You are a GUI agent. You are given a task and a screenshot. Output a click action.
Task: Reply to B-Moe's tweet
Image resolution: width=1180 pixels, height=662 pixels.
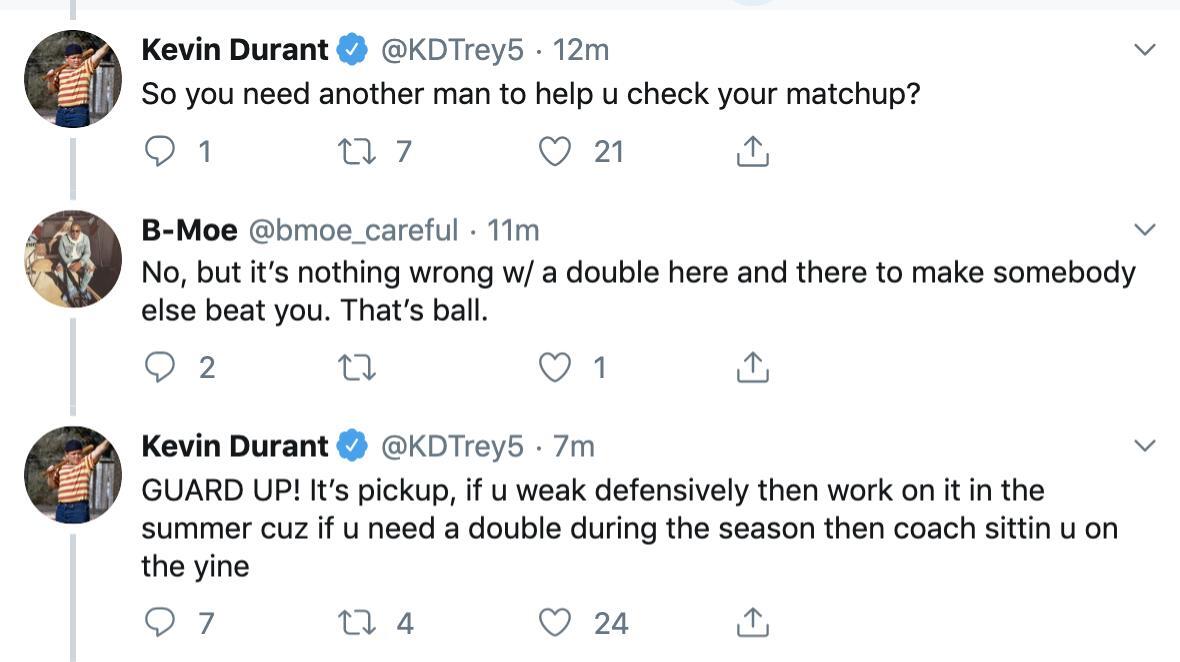[160, 368]
